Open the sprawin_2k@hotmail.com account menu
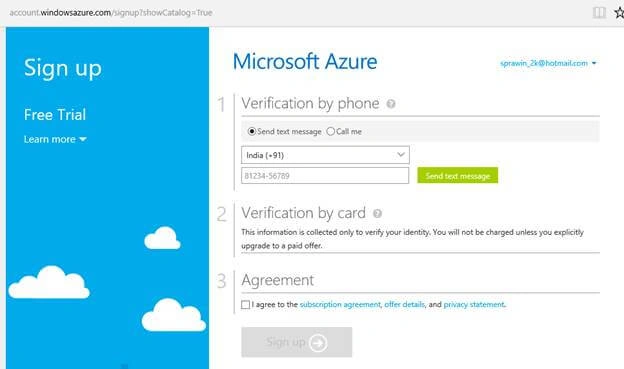Image resolution: width=624 pixels, height=369 pixels. click(548, 63)
